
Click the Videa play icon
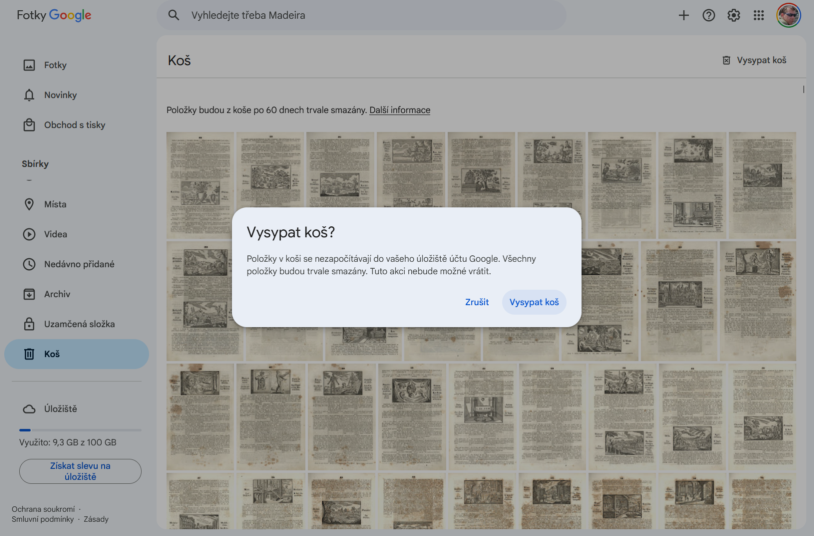[x=29, y=234]
